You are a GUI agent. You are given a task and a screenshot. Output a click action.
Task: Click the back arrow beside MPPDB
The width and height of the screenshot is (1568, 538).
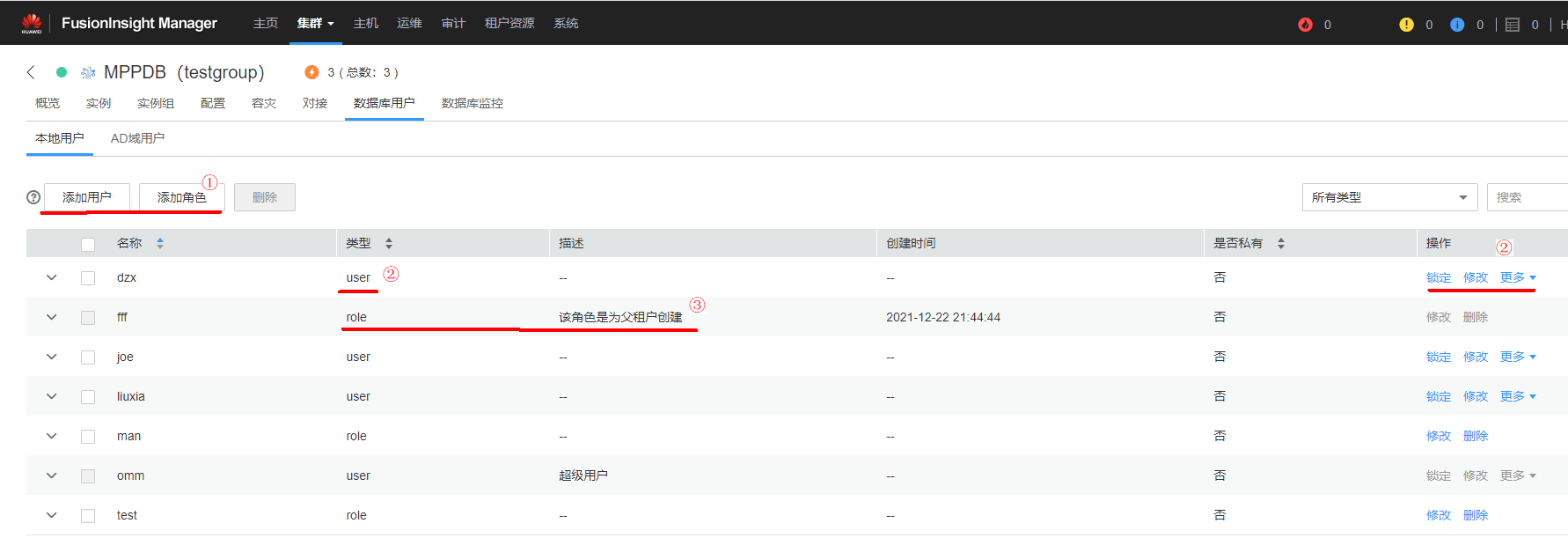(31, 72)
